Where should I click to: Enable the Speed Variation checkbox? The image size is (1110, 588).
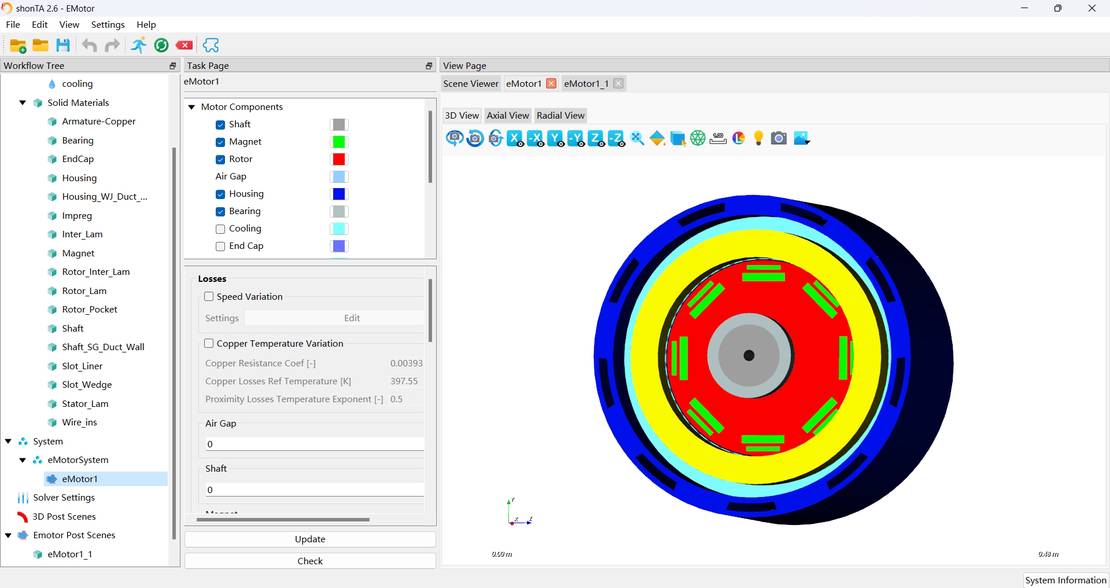coord(209,297)
